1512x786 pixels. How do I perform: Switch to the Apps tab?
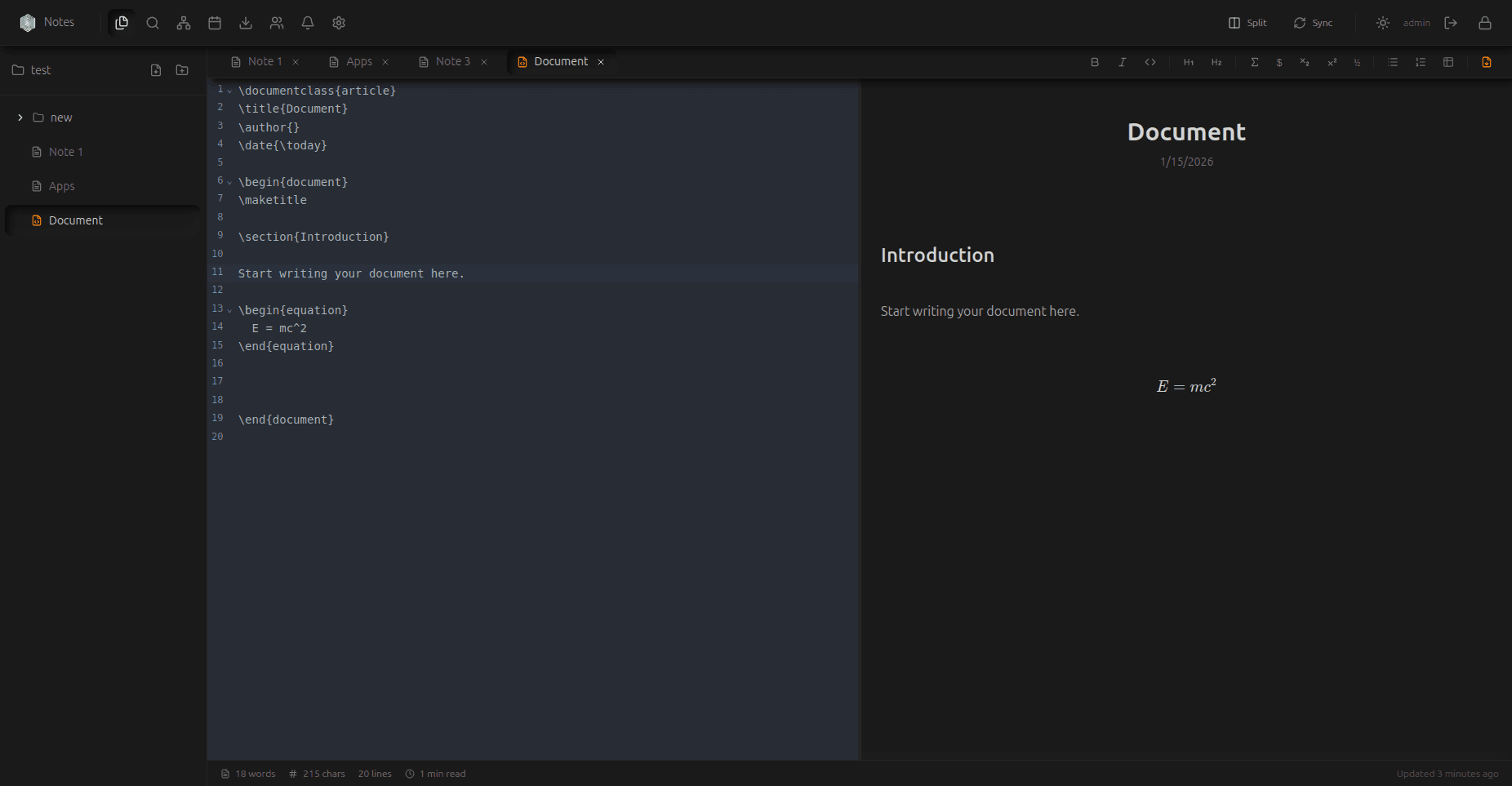(358, 62)
